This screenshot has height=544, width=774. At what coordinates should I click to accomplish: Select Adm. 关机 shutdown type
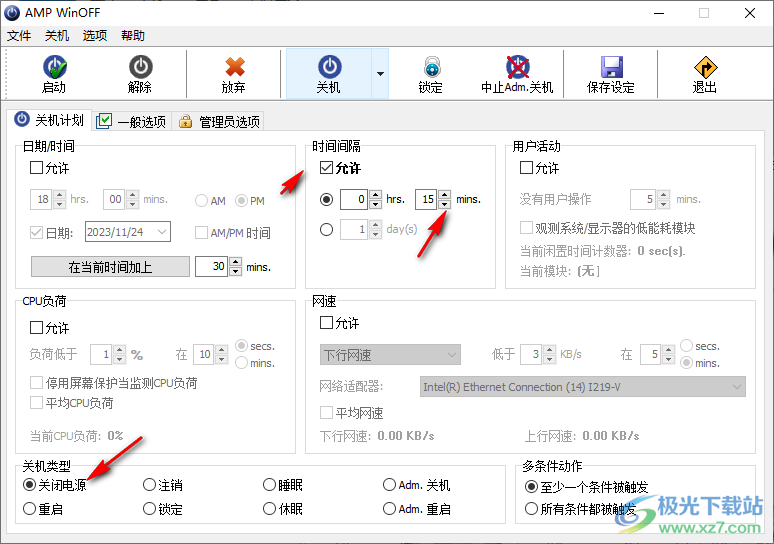(389, 485)
